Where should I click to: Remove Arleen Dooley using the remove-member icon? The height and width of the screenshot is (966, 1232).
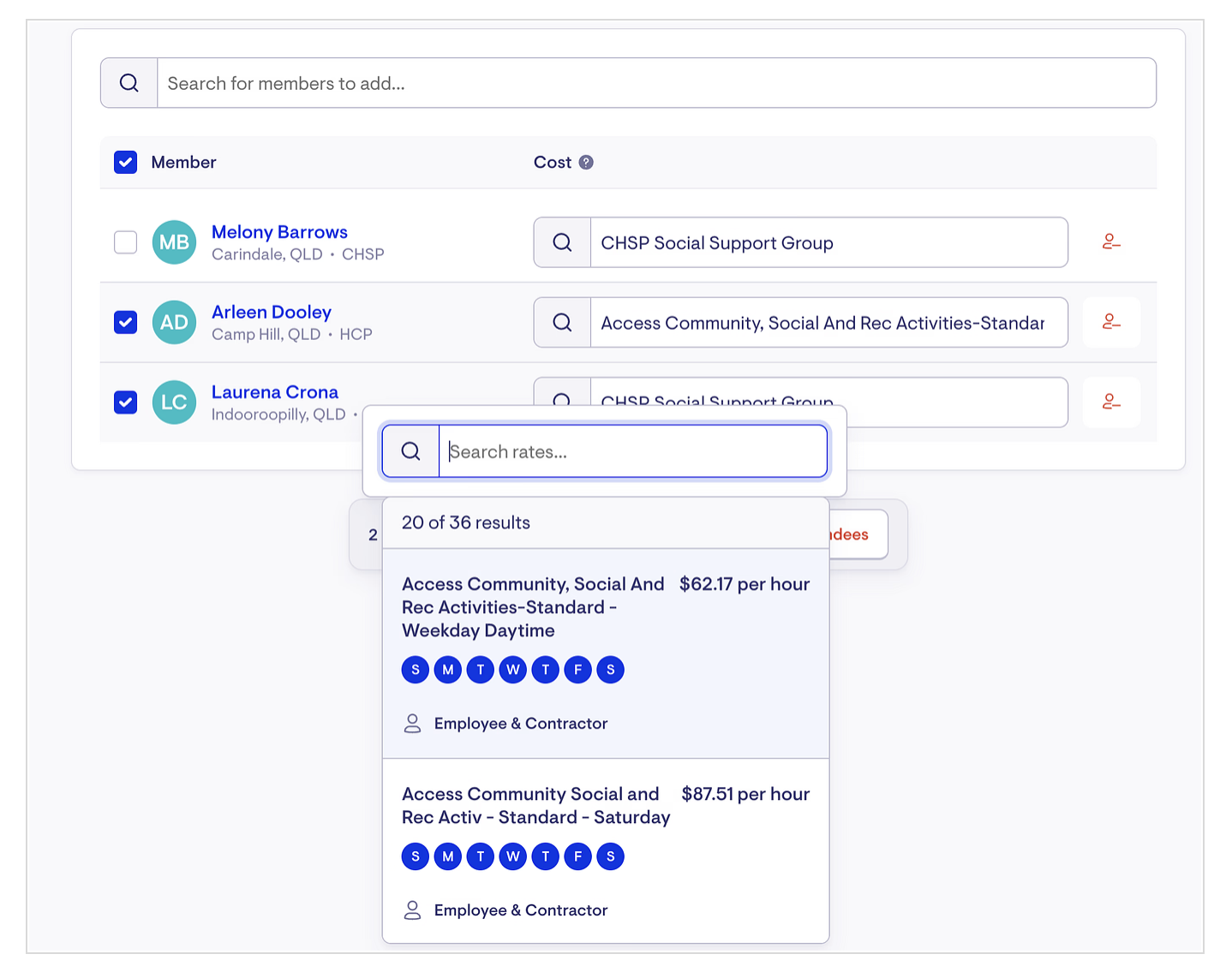tap(1111, 322)
